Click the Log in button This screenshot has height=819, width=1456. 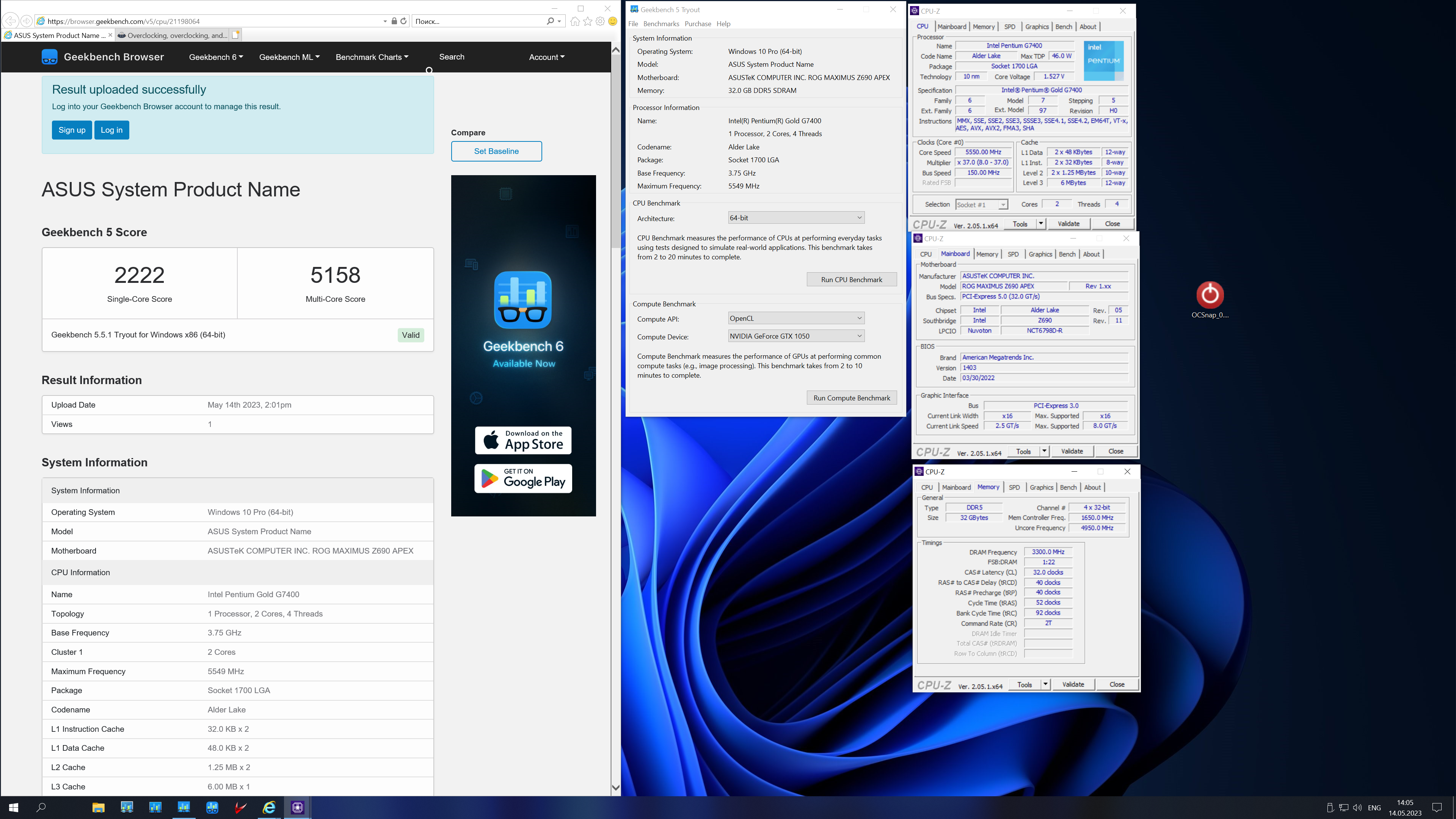coord(111,130)
